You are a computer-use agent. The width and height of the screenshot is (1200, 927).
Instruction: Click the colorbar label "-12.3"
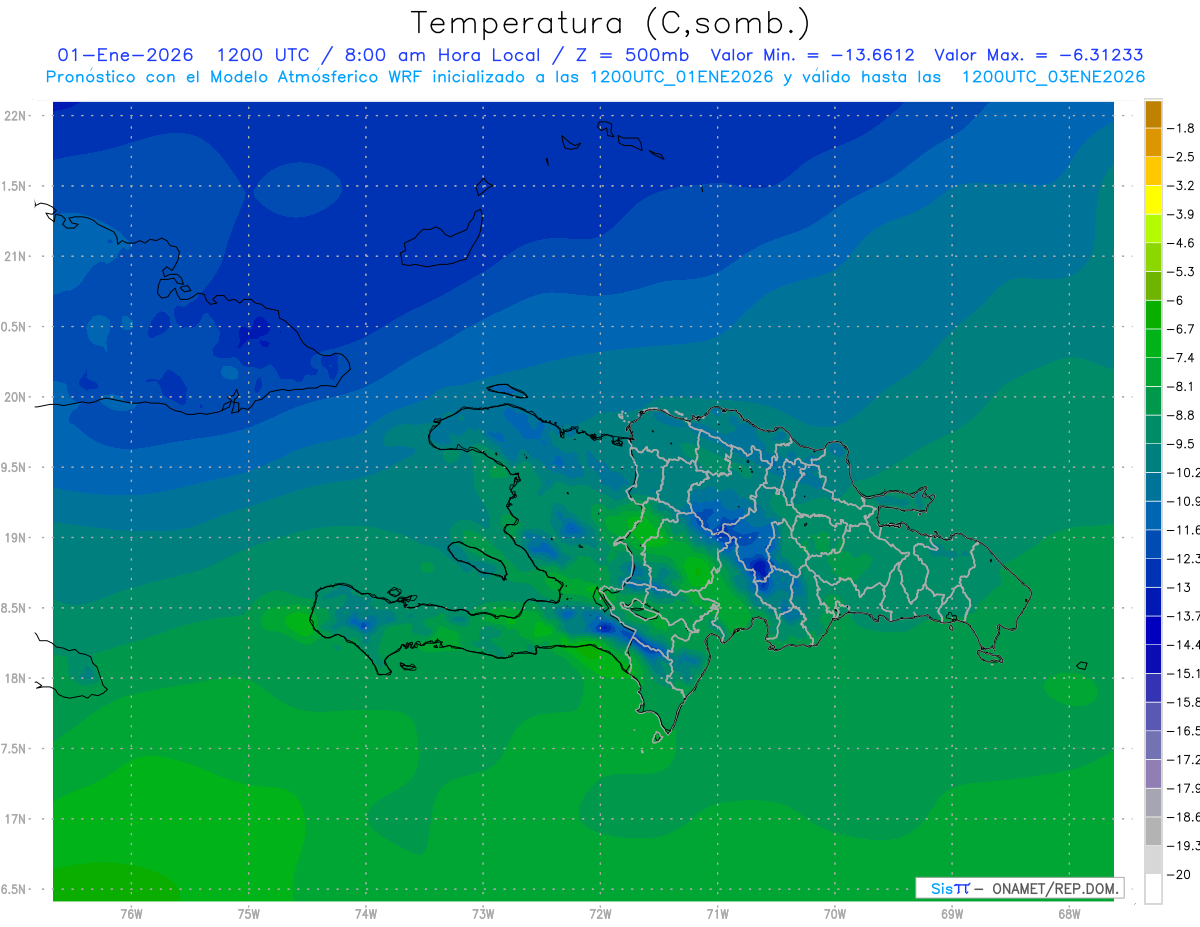click(x=1184, y=558)
